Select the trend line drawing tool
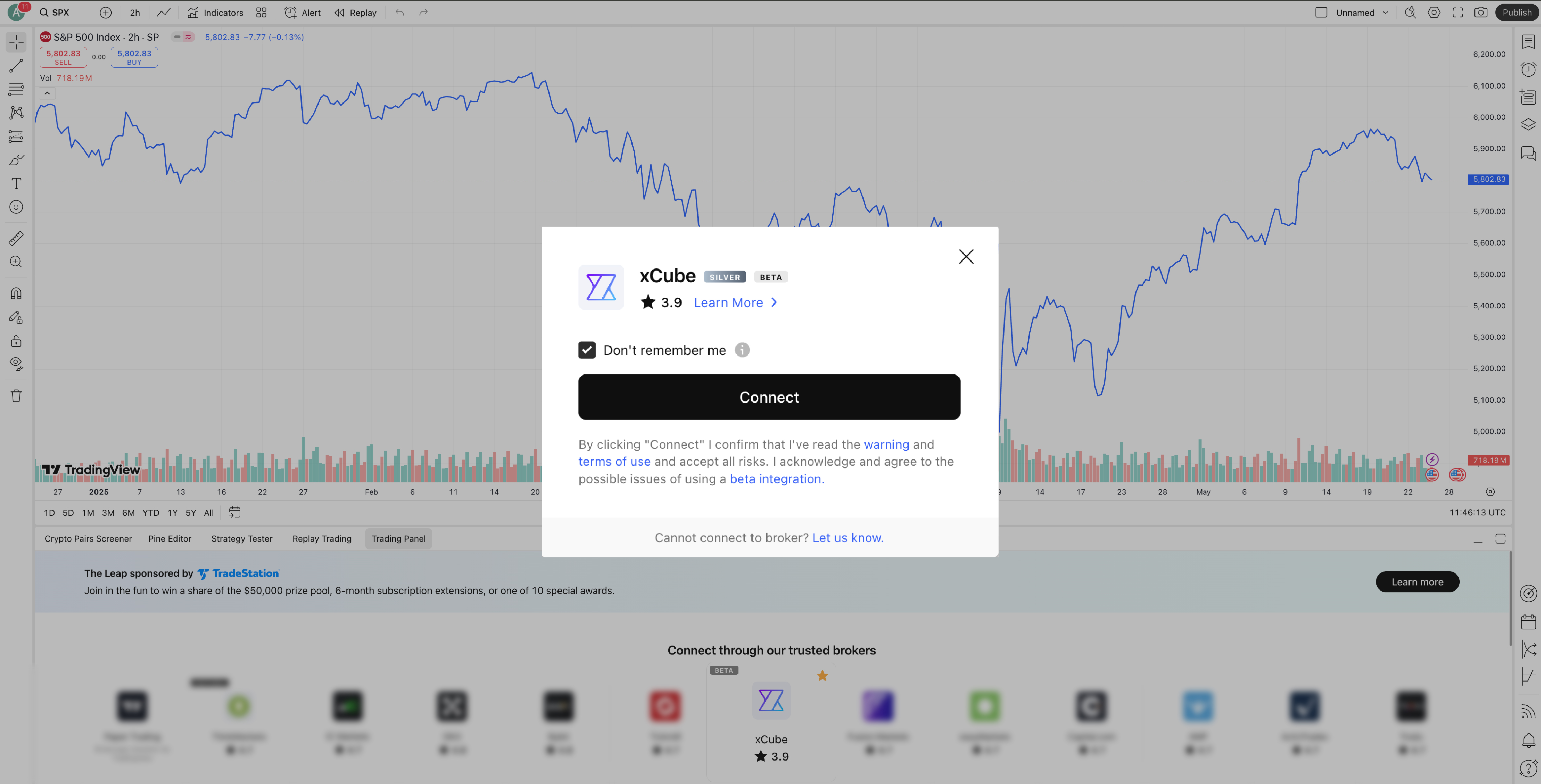 tap(16, 66)
